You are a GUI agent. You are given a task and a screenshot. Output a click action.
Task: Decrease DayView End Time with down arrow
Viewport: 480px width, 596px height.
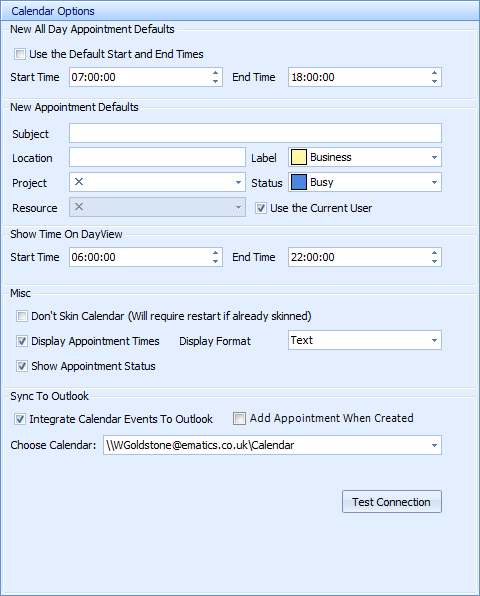tap(434, 262)
